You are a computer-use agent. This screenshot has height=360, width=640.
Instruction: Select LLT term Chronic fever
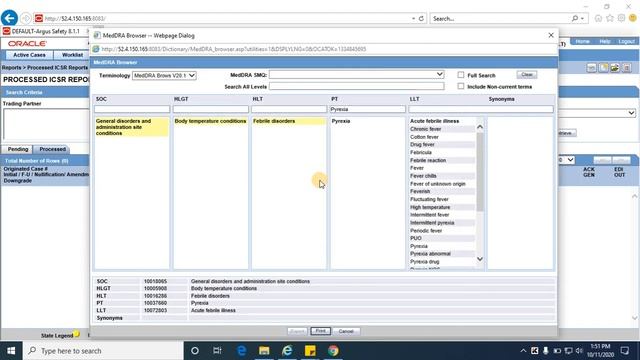[426, 129]
